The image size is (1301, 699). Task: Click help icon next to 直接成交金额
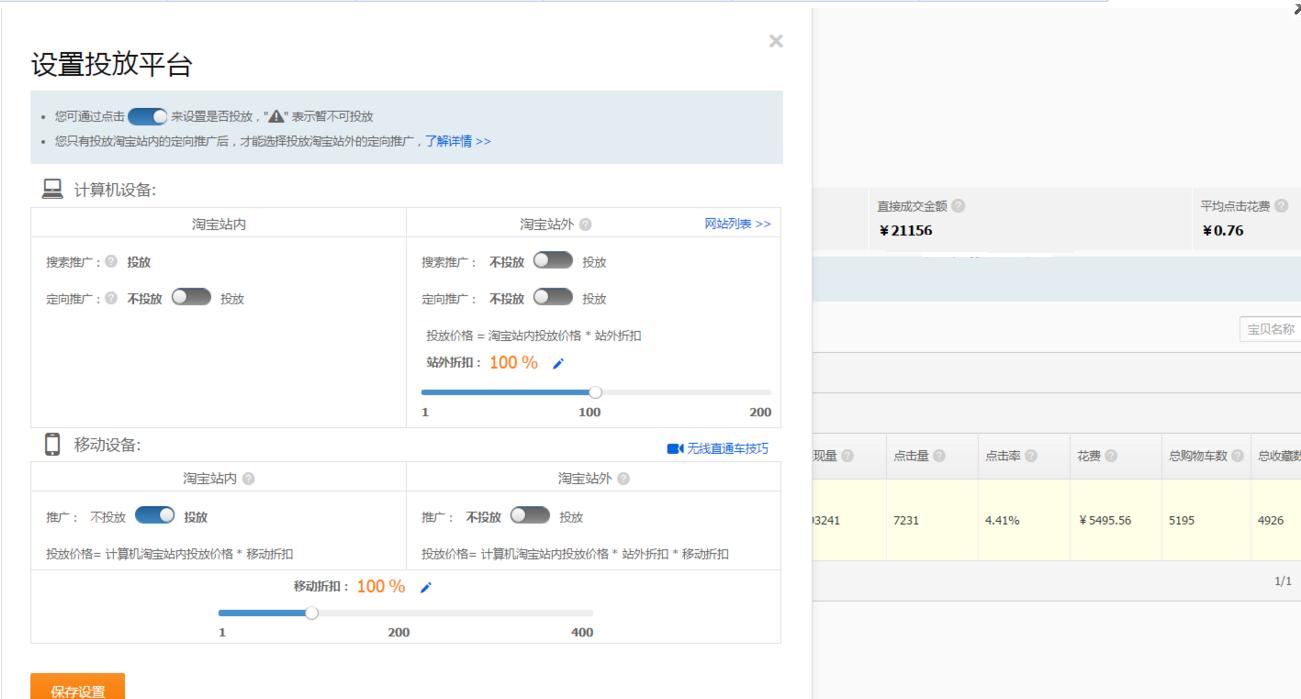pyautogui.click(x=958, y=206)
